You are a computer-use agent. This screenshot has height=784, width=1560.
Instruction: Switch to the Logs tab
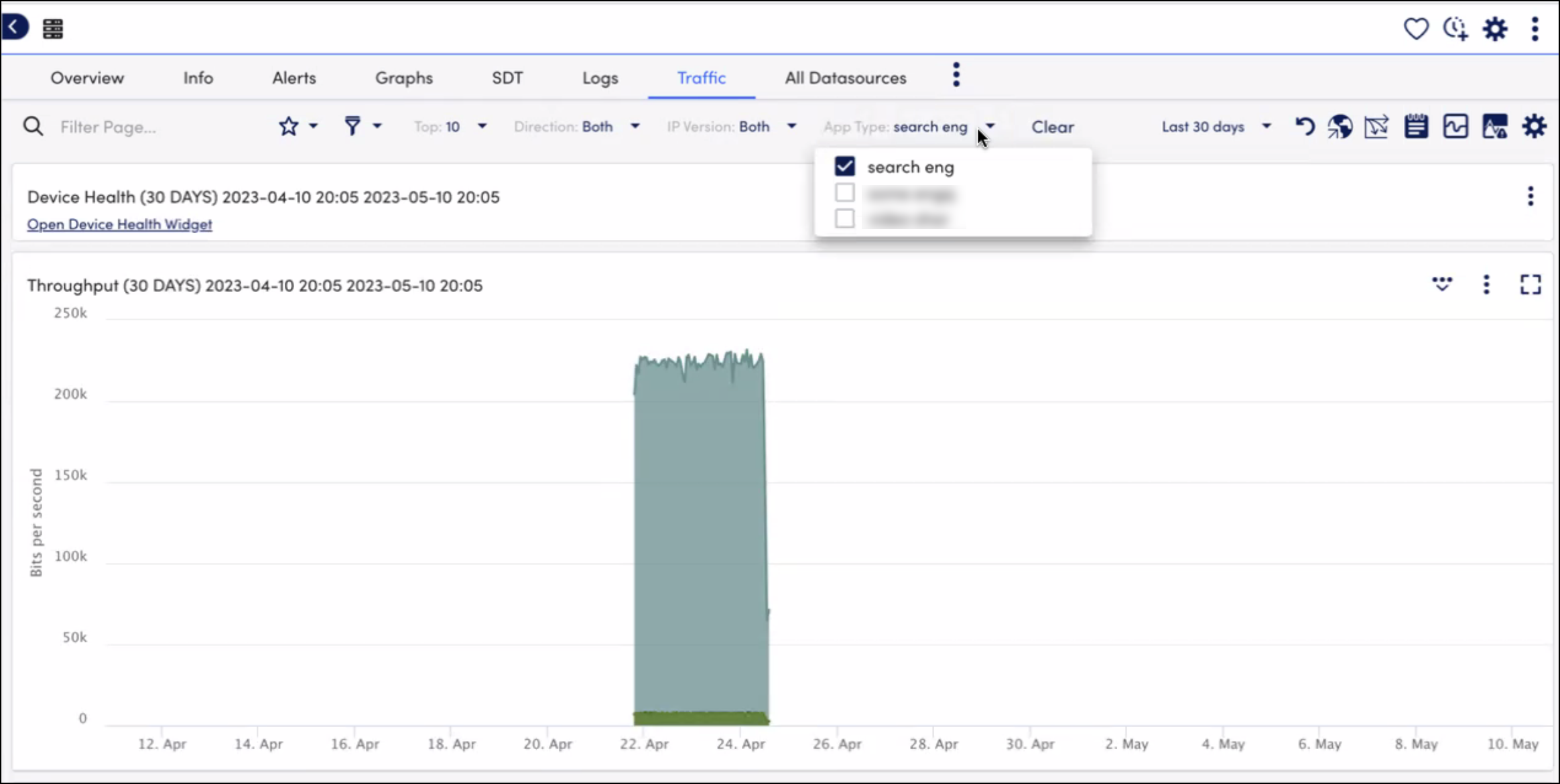tap(600, 78)
